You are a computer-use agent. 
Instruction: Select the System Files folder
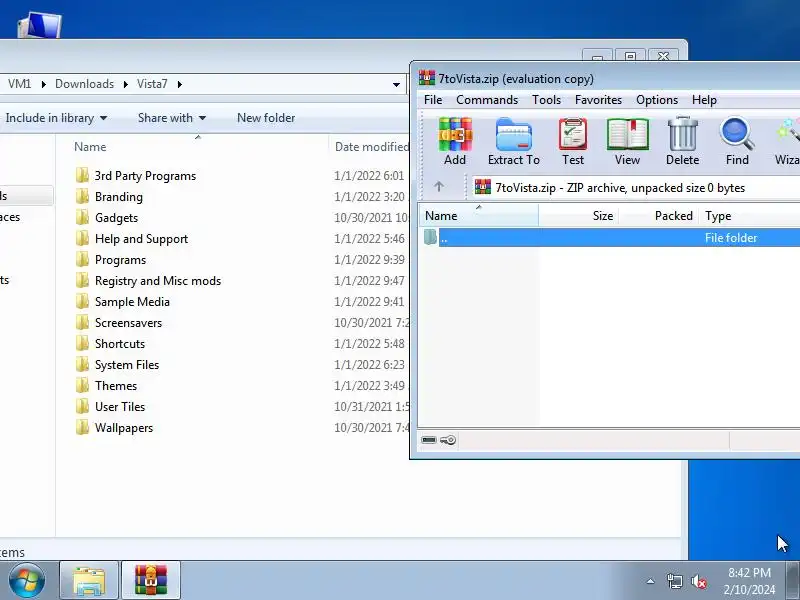pos(127,365)
